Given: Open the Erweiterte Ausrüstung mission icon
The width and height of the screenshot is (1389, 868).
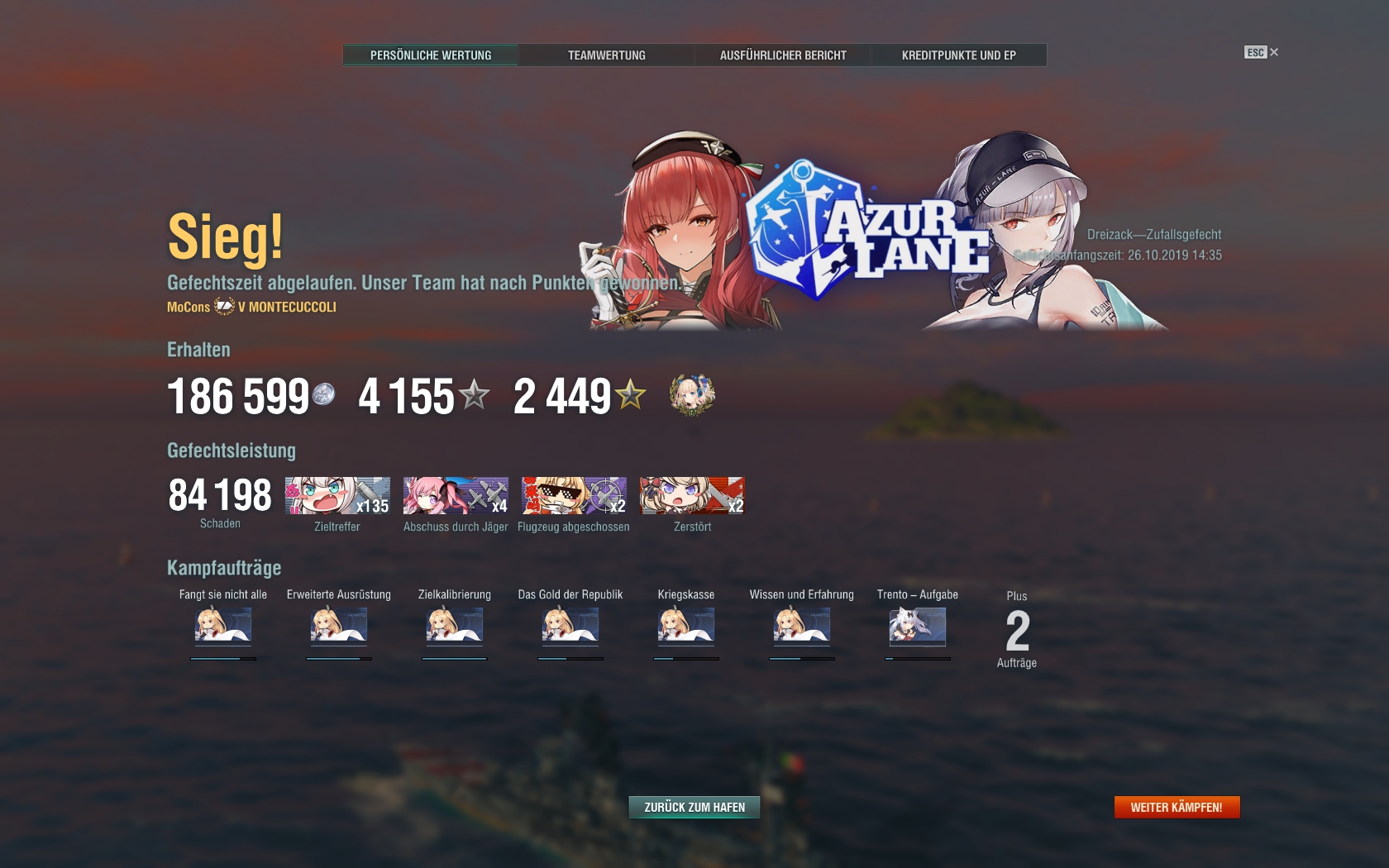Looking at the screenshot, I should tap(339, 626).
